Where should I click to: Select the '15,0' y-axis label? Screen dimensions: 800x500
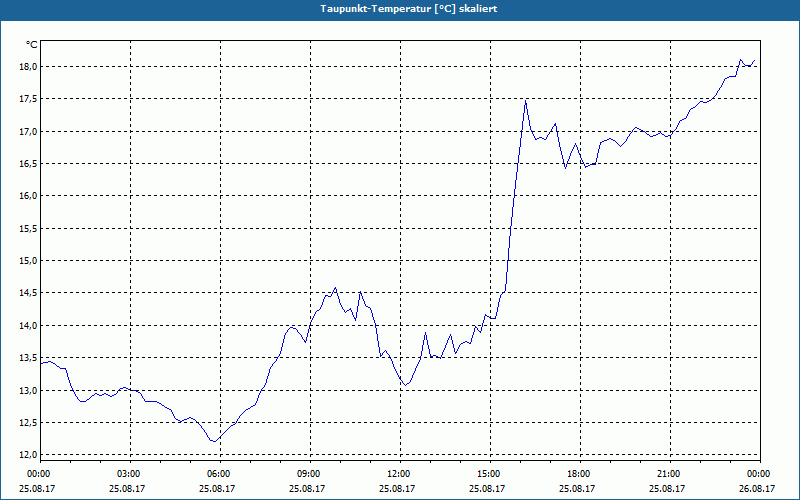point(29,261)
